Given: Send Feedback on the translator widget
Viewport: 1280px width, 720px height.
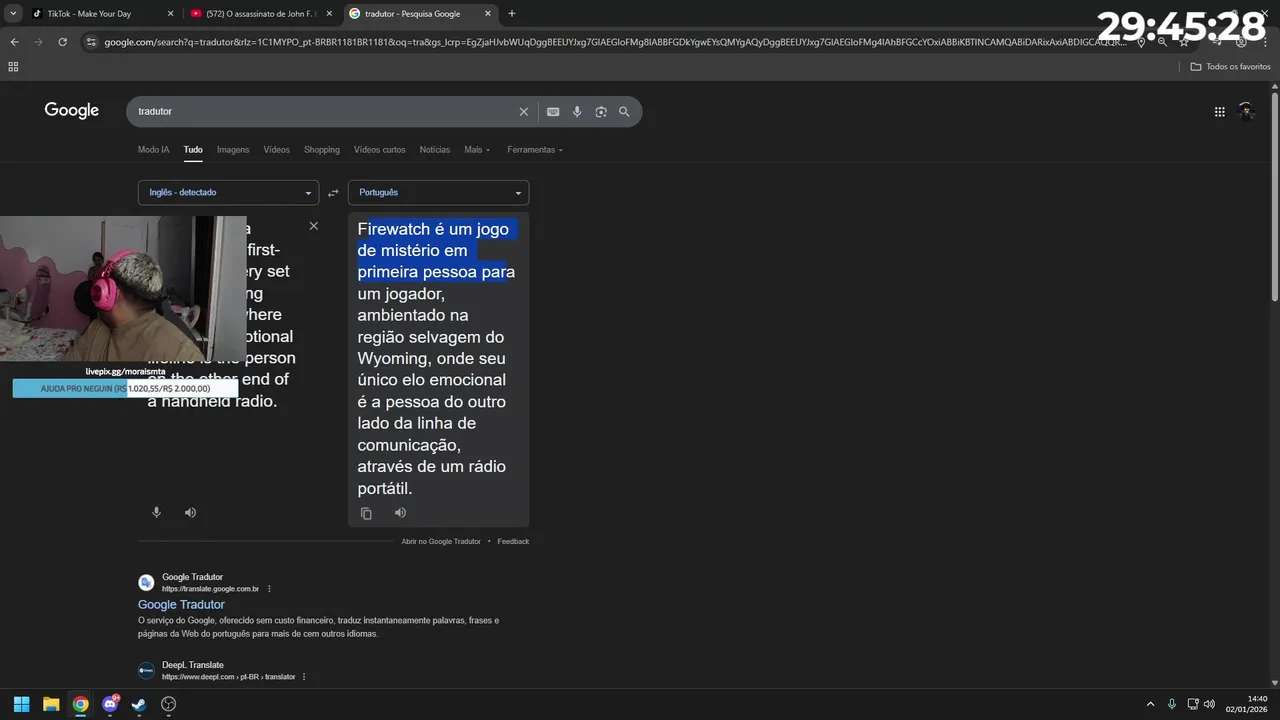Looking at the screenshot, I should (513, 541).
